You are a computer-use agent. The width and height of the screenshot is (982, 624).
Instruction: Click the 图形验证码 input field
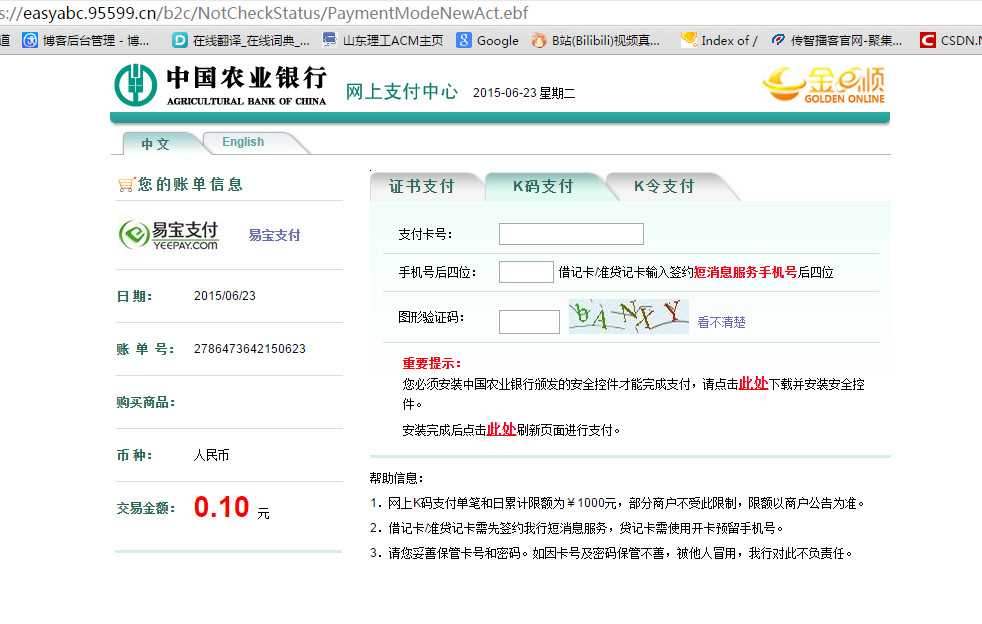pyautogui.click(x=529, y=322)
